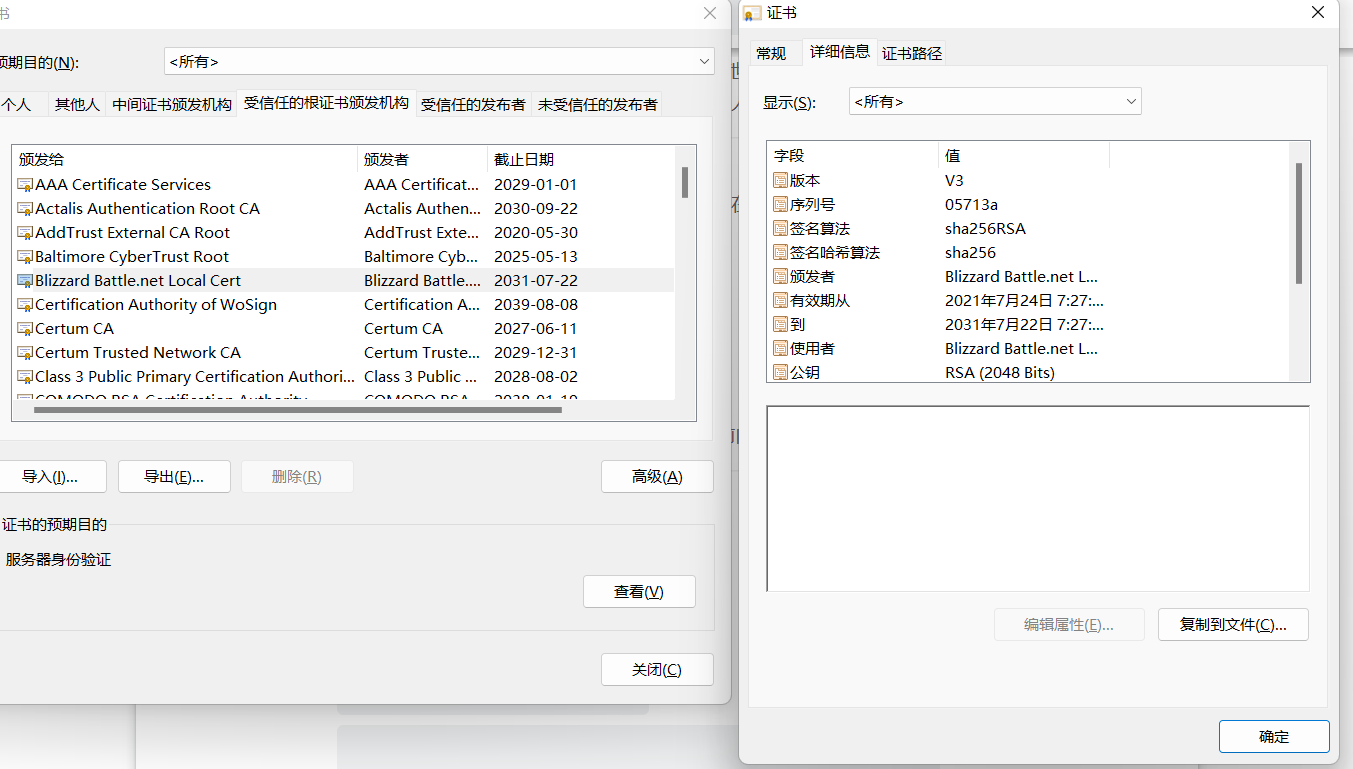This screenshot has height=769, width=1353.
Task: Click the certificate icon beside AAA Certificate Services
Action: tap(25, 185)
